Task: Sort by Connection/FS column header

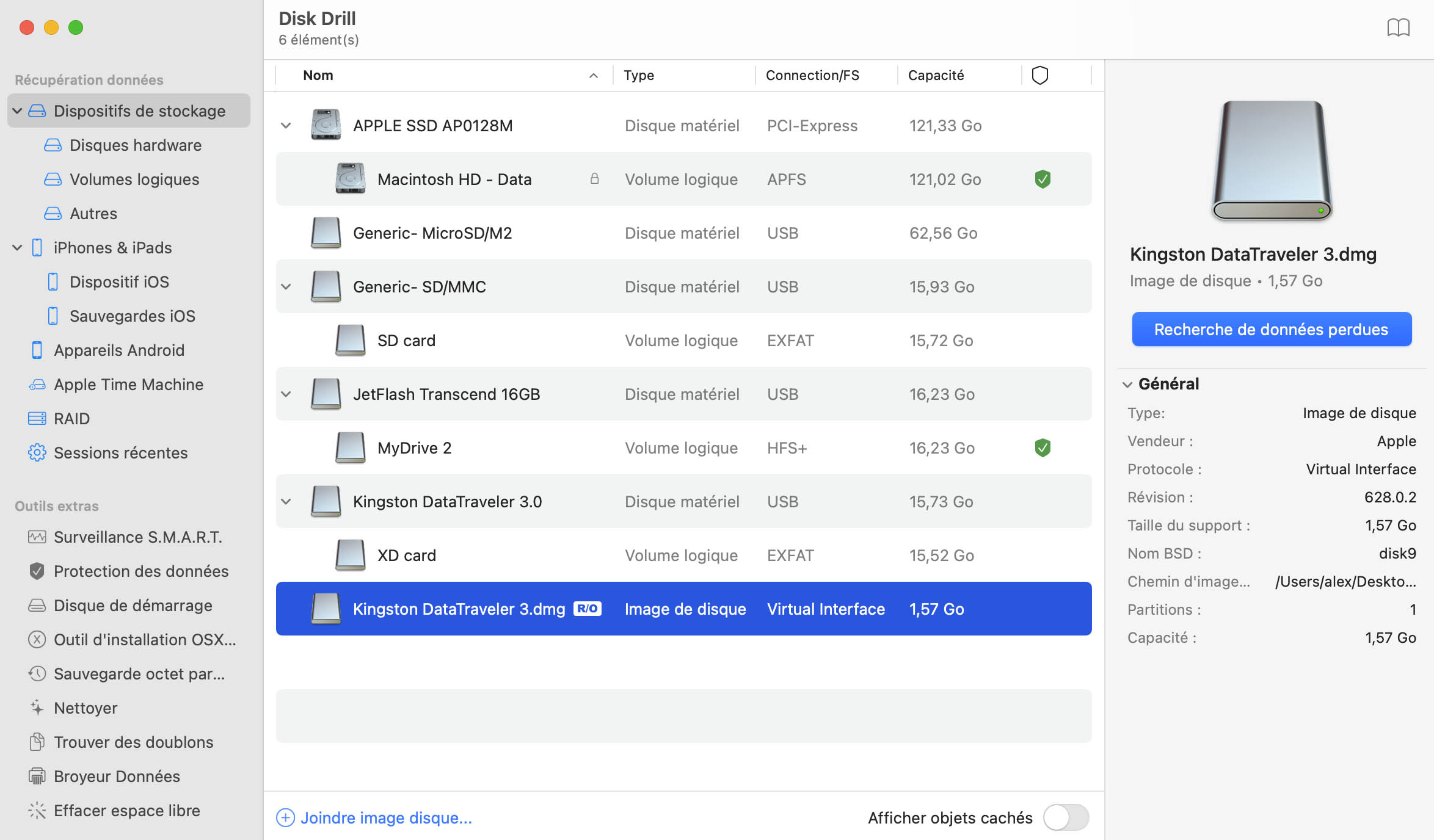Action: click(x=812, y=75)
